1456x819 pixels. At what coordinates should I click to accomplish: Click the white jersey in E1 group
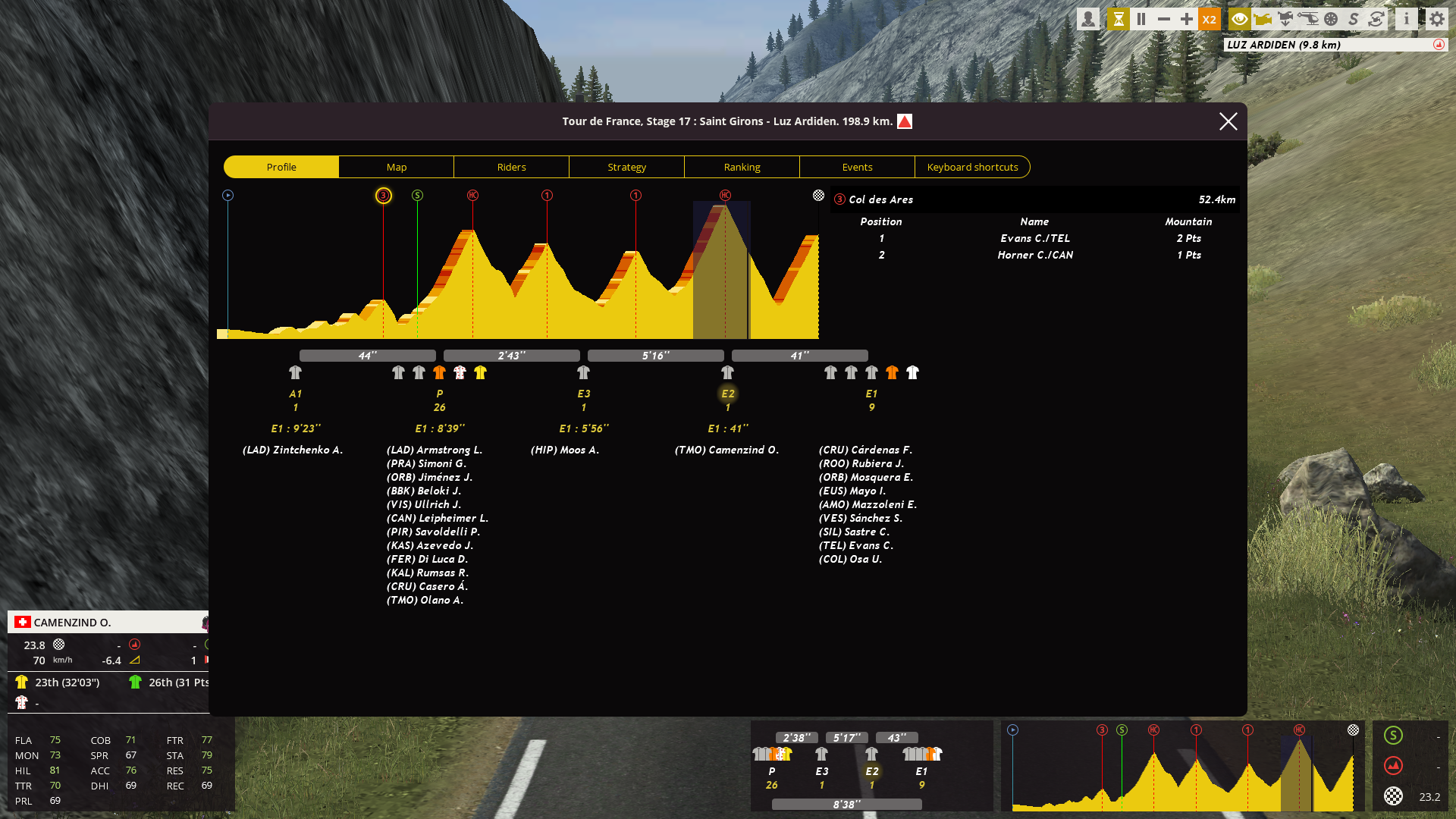[912, 372]
